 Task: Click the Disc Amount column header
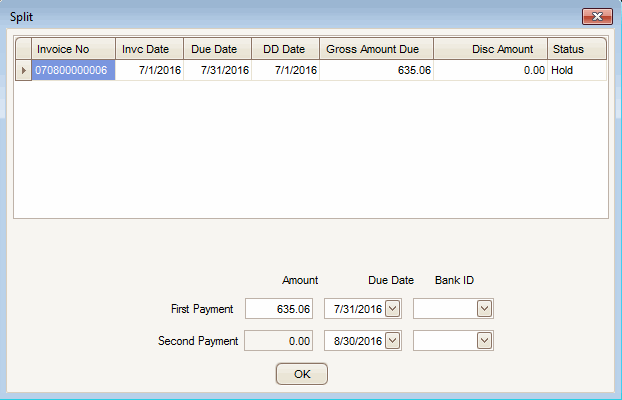pos(490,48)
